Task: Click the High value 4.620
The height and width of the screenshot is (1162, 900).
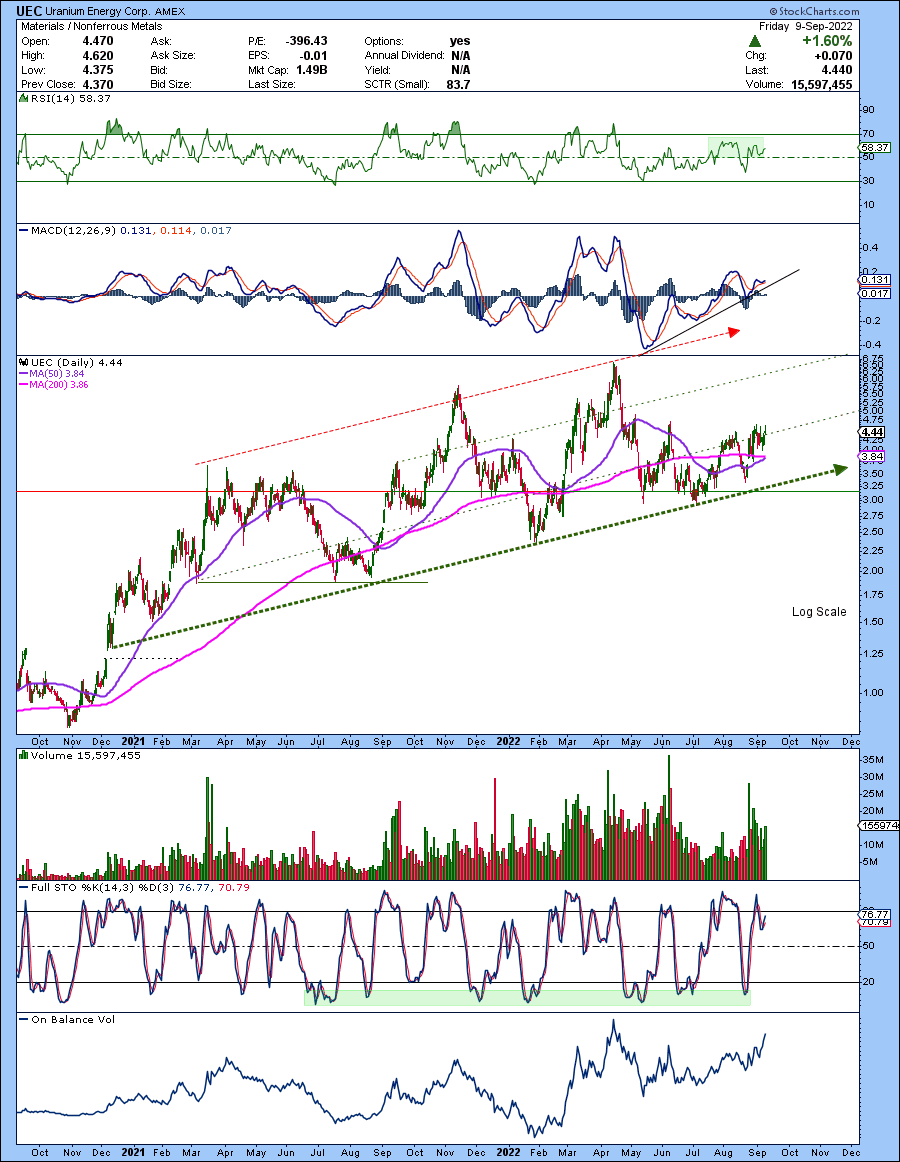Action: point(98,56)
